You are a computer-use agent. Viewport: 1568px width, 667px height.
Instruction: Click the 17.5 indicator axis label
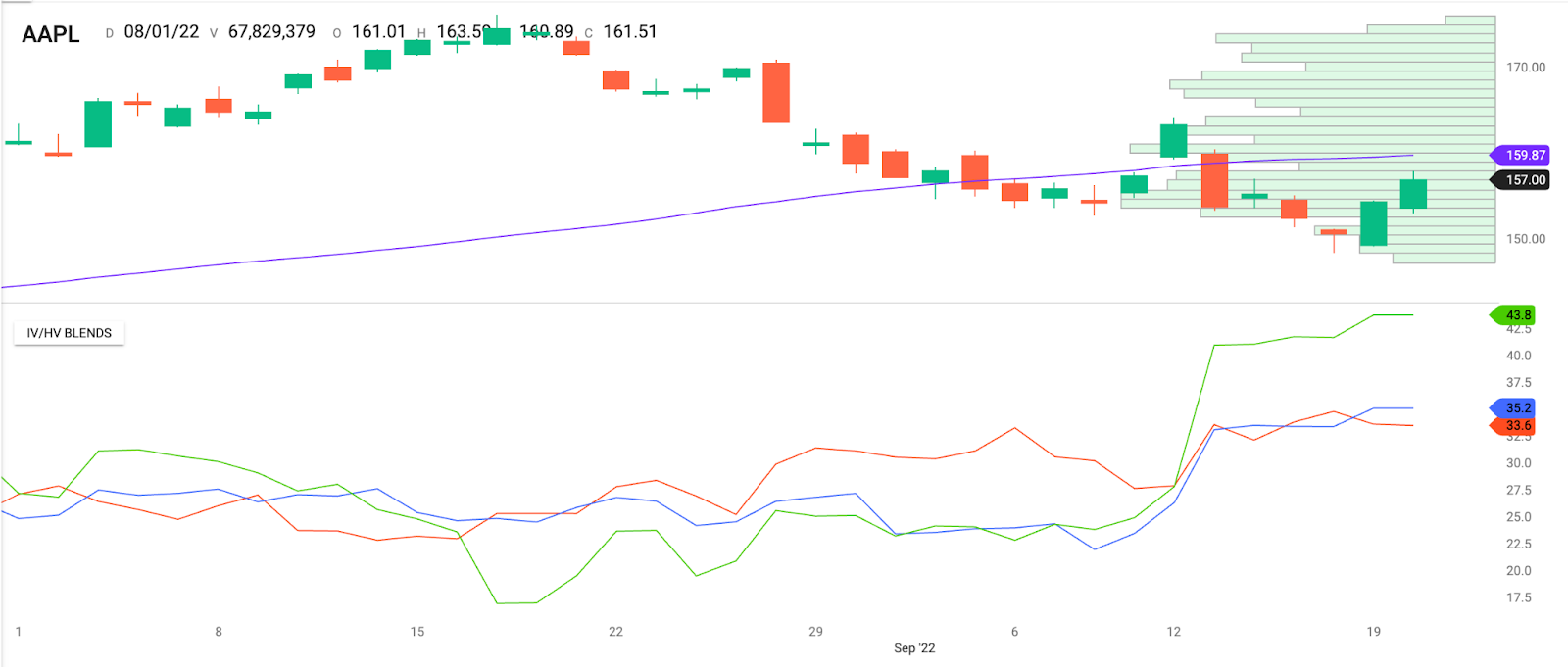coord(1519,597)
